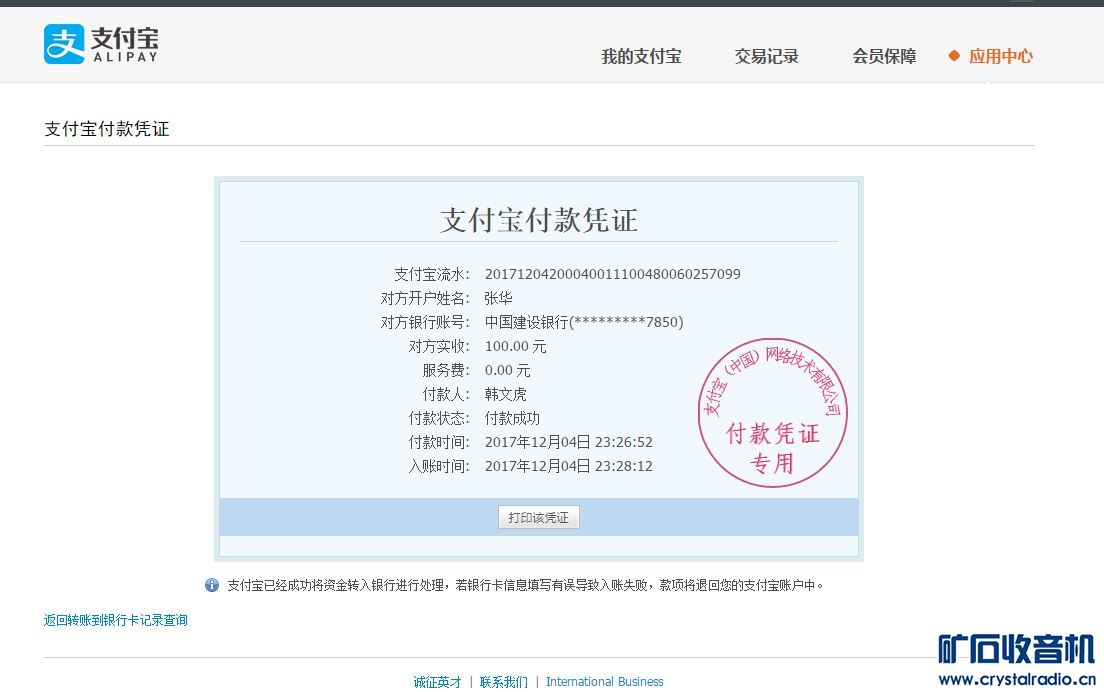Open 会员保障 section
This screenshot has width=1104, height=692.
(884, 56)
